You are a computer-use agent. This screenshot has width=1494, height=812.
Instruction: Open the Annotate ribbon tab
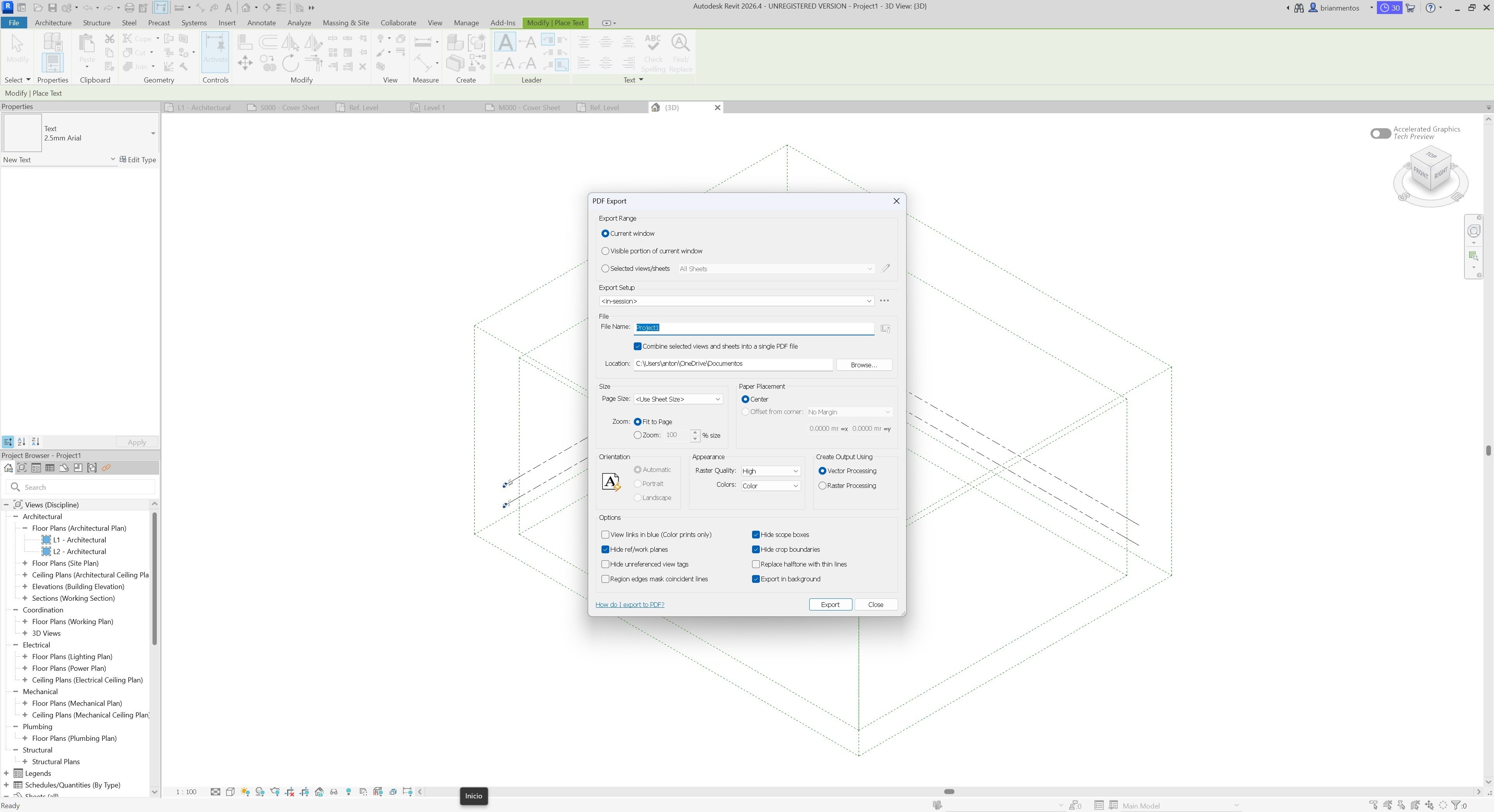[261, 23]
